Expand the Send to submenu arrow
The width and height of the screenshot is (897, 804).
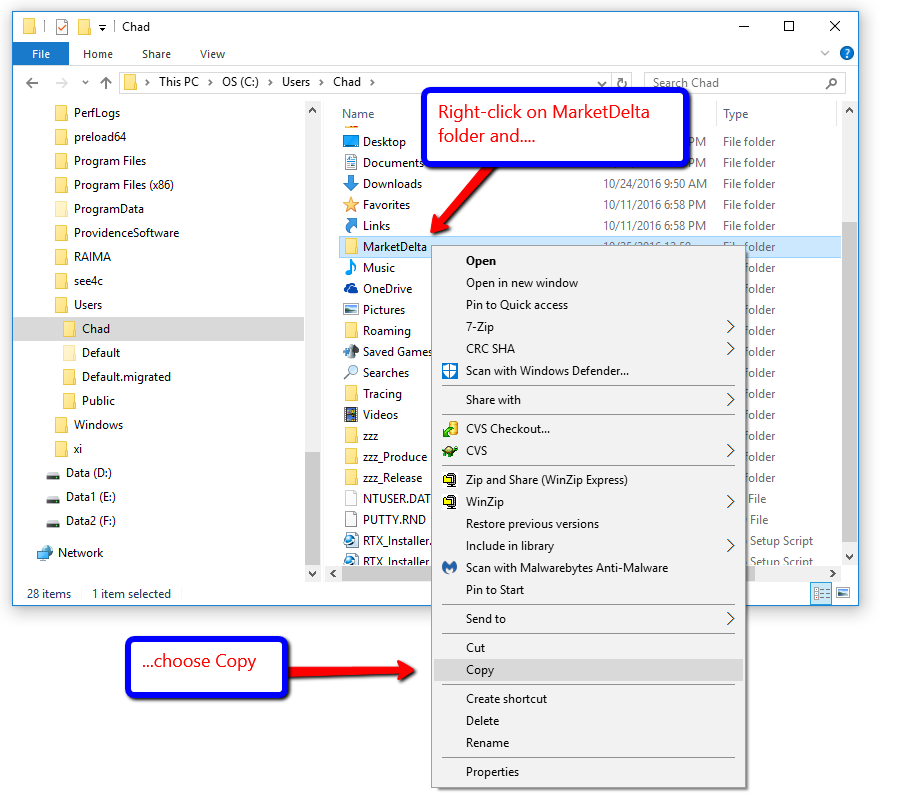pos(730,619)
